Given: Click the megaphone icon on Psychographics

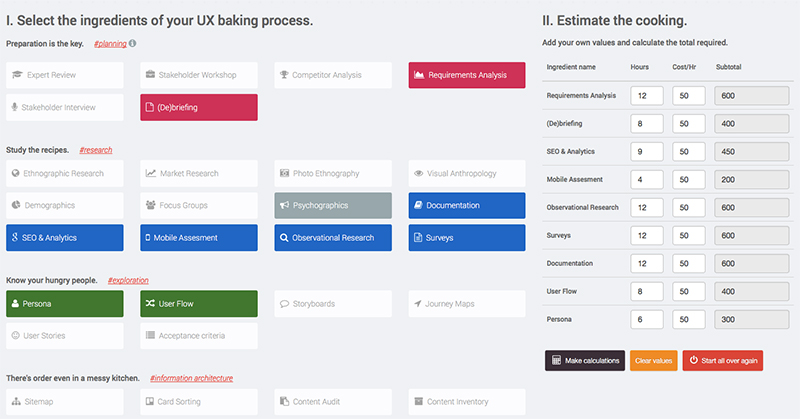Looking at the screenshot, I should pos(284,206).
